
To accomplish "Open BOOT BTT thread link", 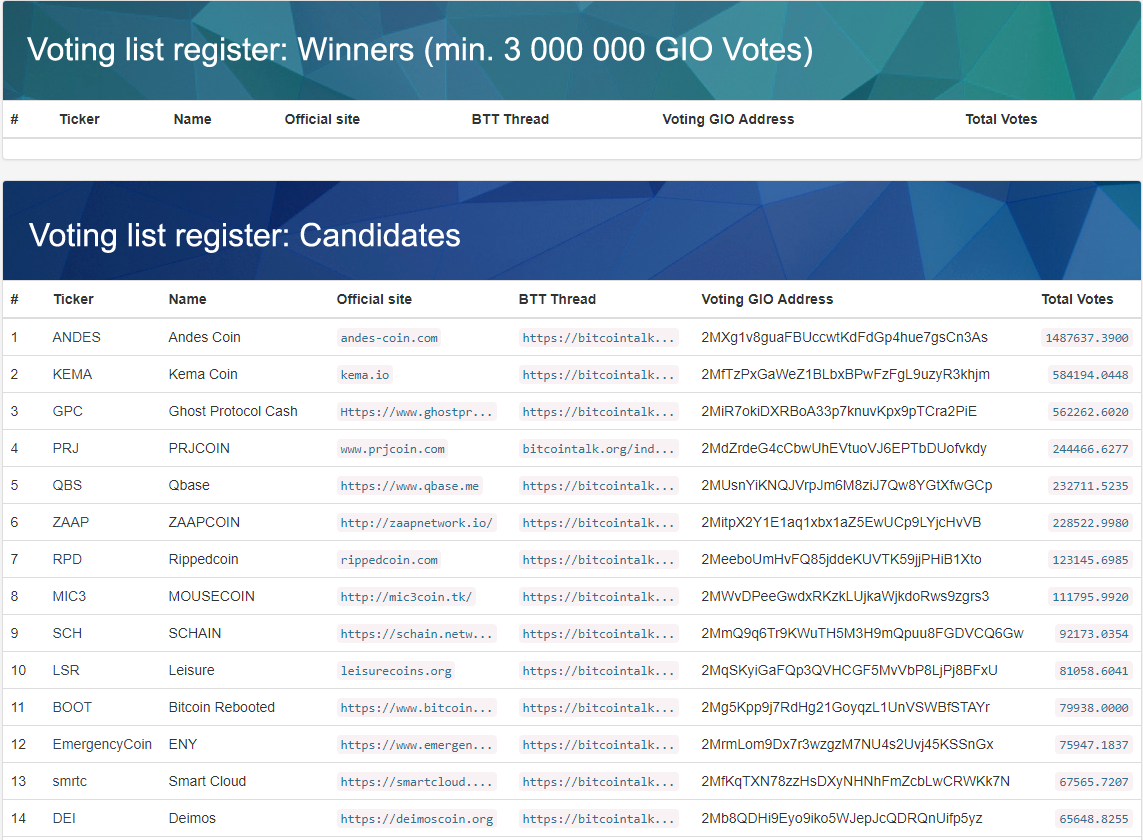I will pos(598,708).
